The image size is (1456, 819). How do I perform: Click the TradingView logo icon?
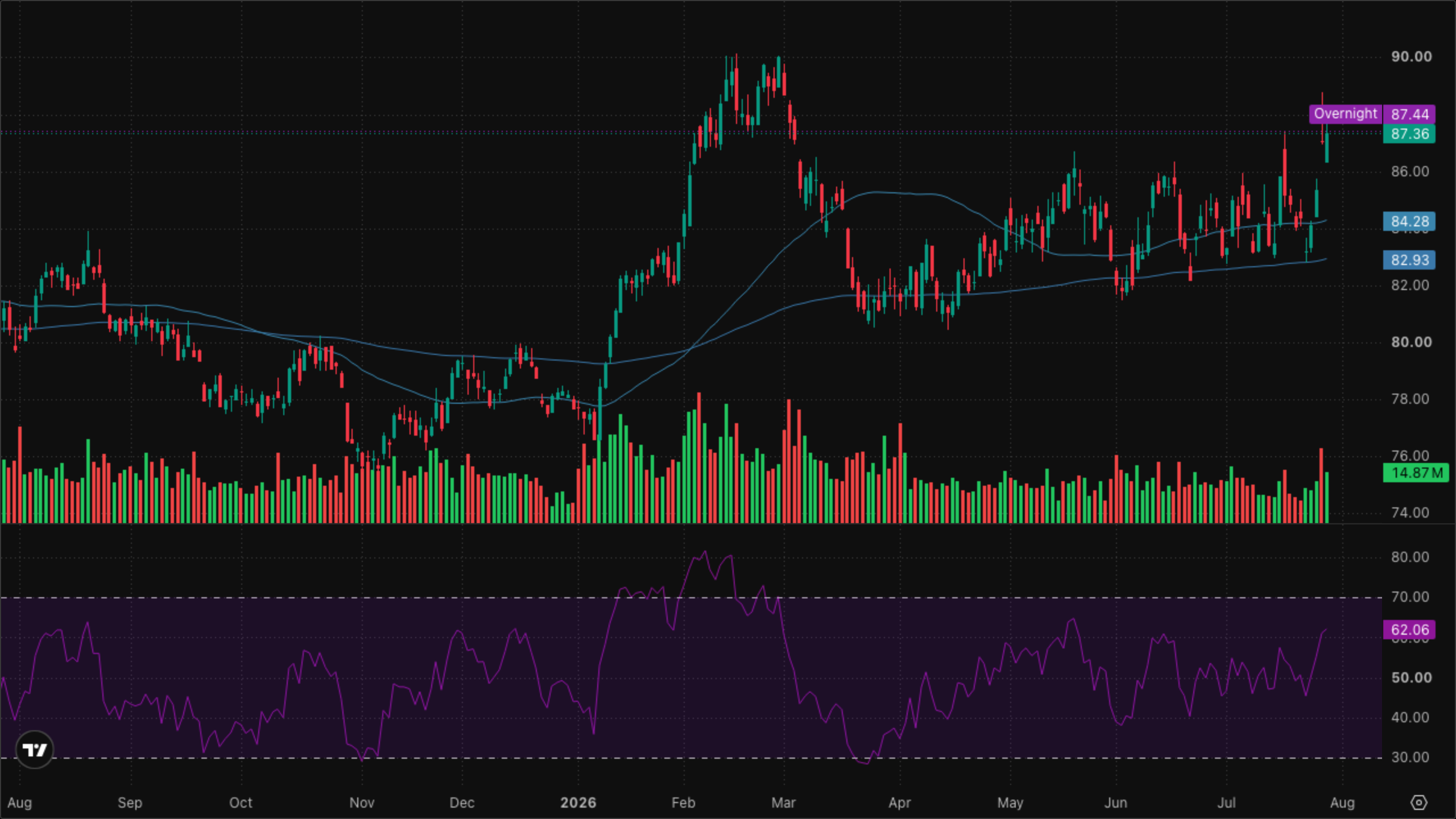(x=35, y=750)
